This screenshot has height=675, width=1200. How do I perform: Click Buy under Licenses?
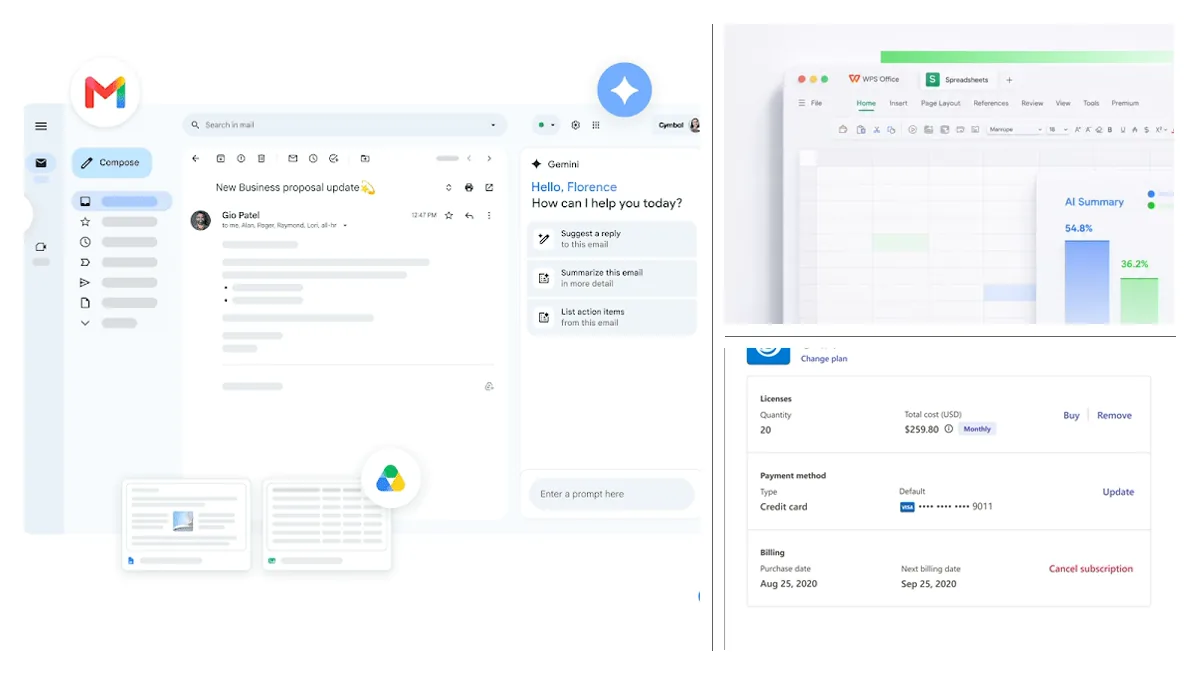pos(1071,415)
